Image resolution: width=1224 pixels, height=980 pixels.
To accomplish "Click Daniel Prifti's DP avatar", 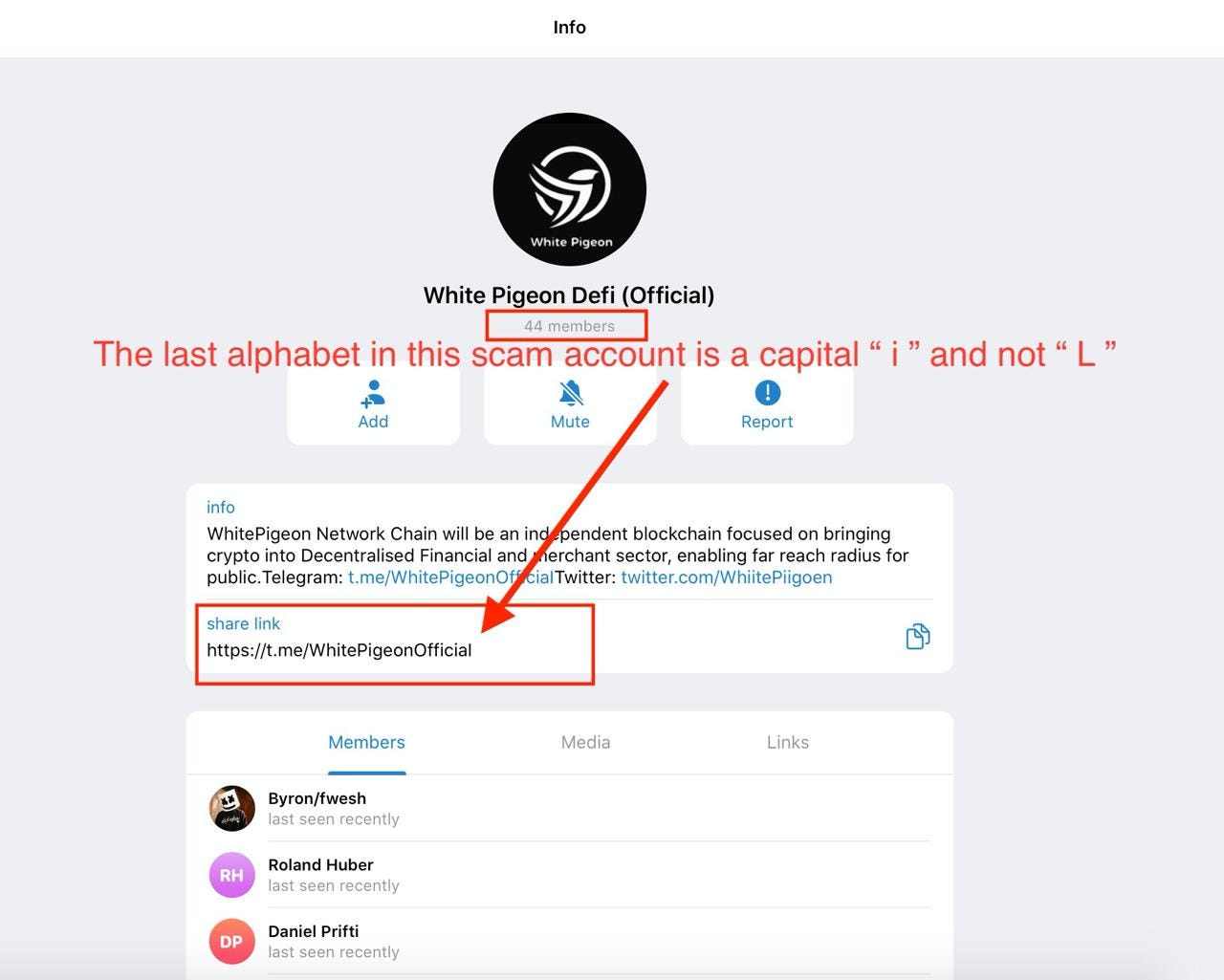I will point(231,942).
